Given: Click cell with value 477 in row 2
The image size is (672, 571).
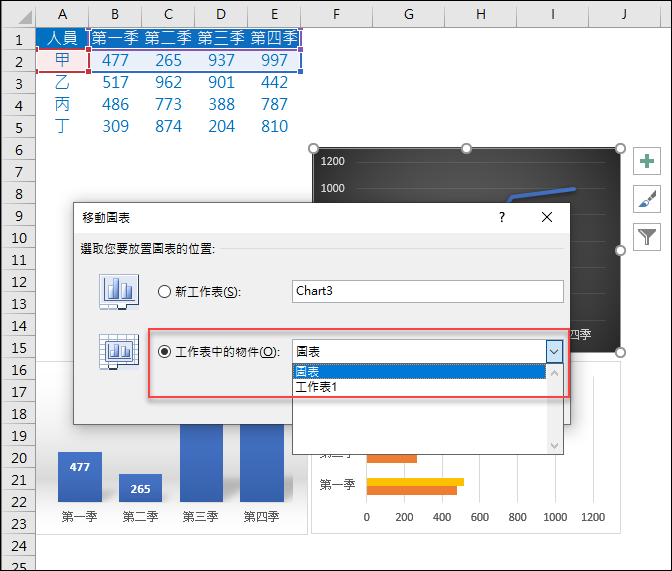Looking at the screenshot, I should point(115,60).
